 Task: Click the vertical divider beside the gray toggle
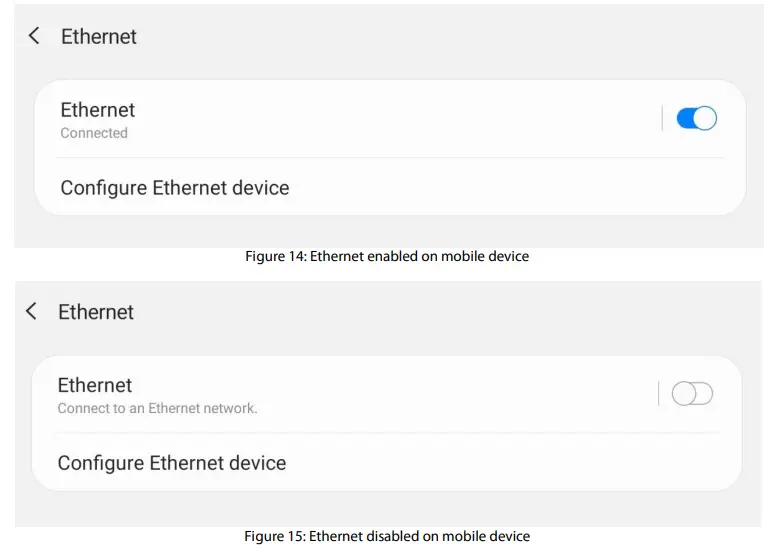click(x=658, y=394)
